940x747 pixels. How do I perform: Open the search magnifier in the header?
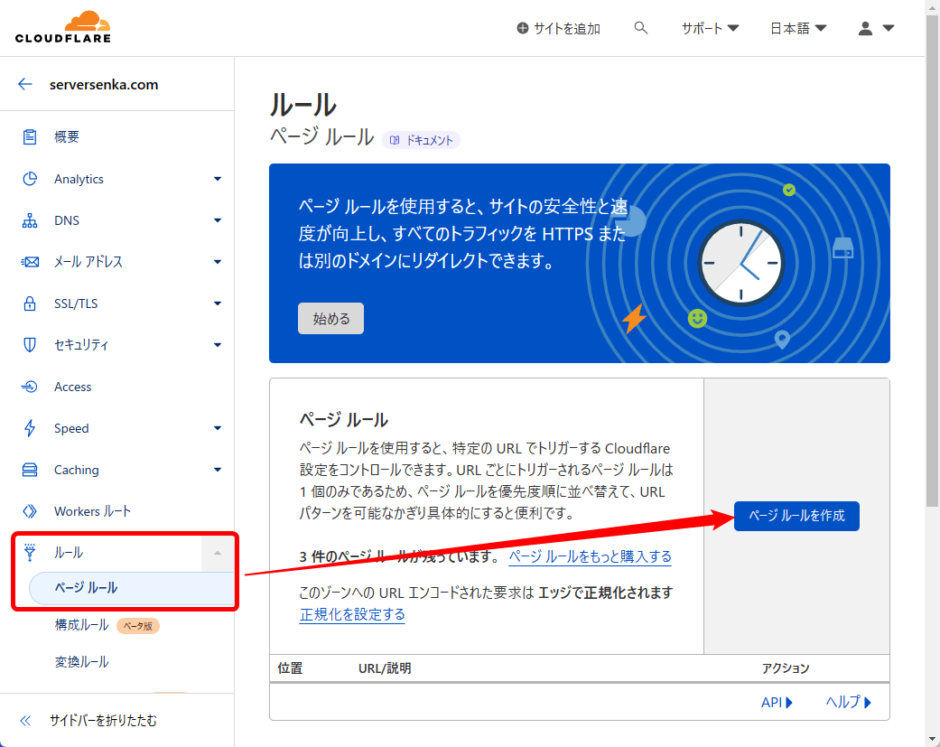coord(641,29)
